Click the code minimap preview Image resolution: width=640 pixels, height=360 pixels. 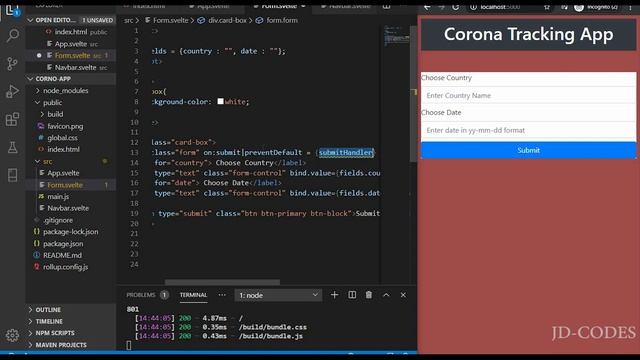[396, 35]
